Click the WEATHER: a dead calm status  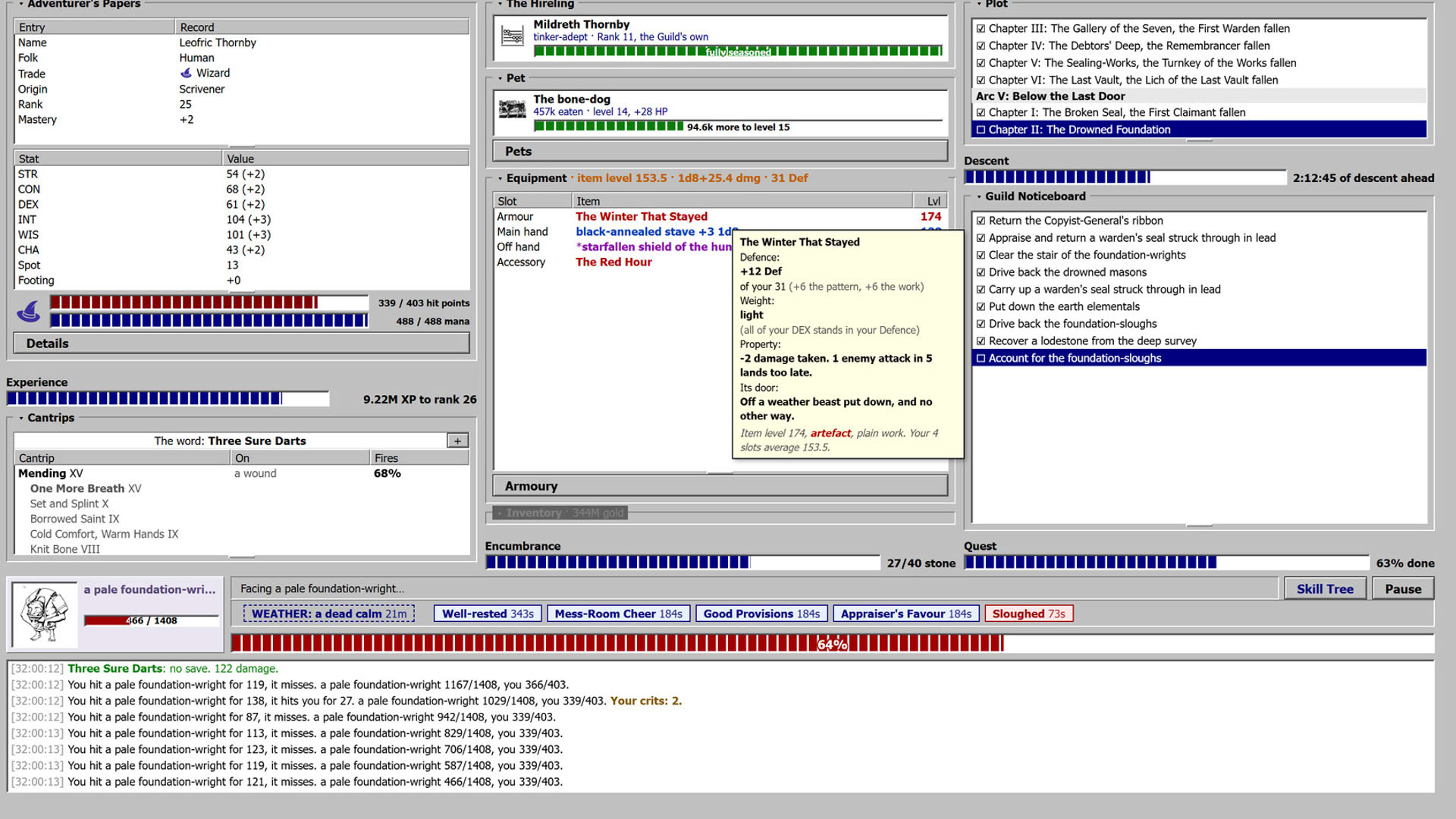point(328,613)
